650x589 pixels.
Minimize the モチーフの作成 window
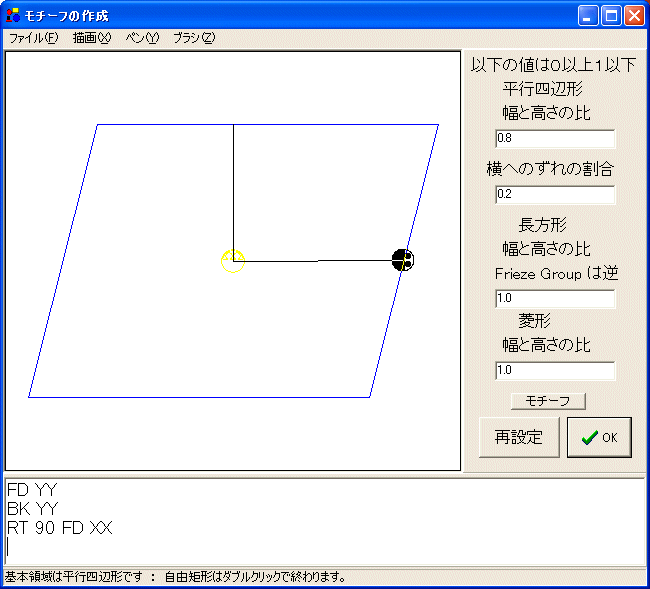(588, 15)
